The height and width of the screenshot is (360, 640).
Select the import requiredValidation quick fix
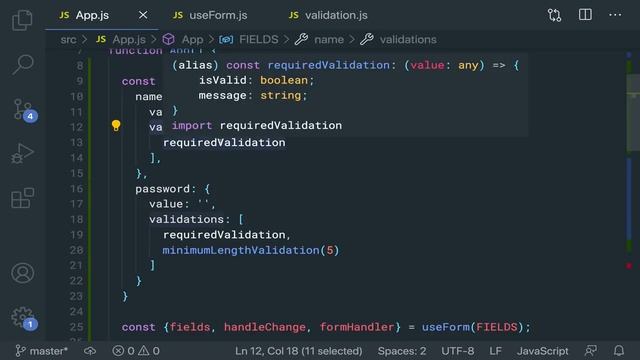257,126
